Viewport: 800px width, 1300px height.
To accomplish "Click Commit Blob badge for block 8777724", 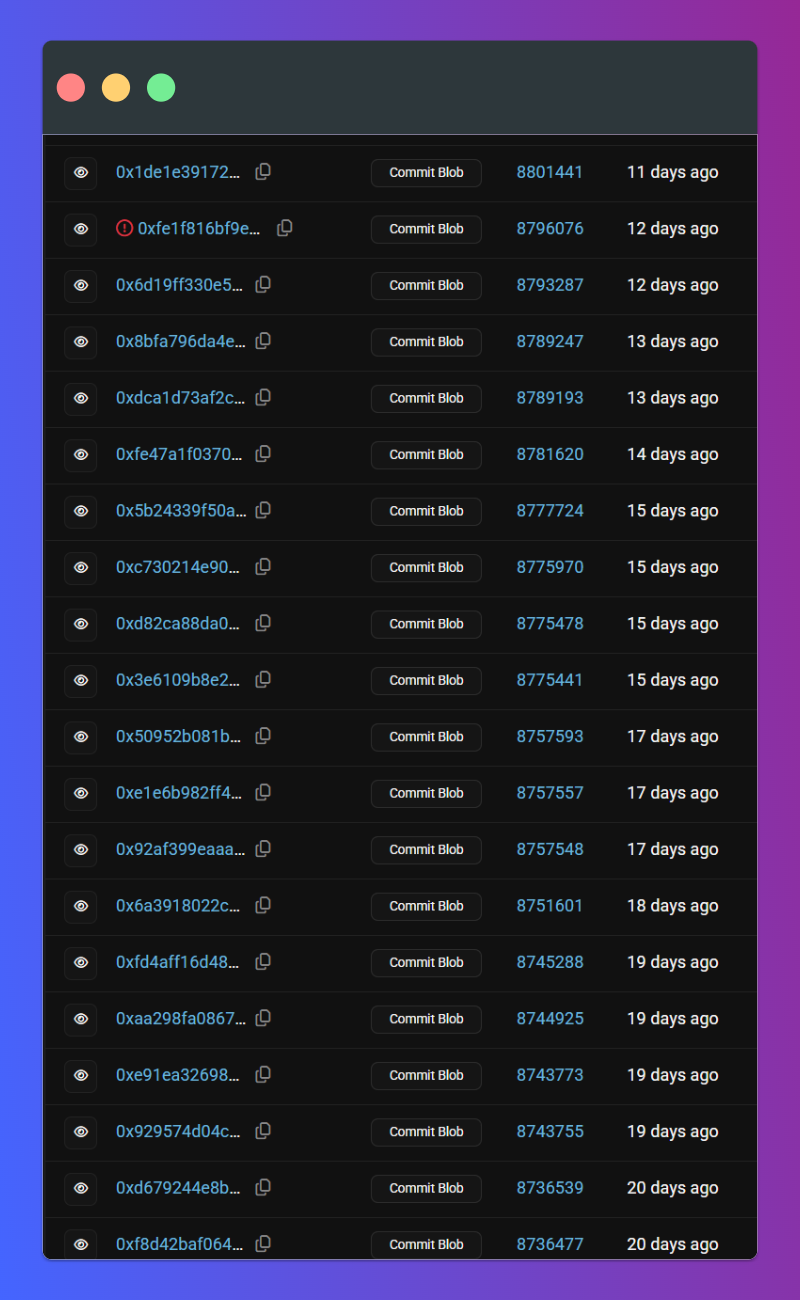I will (426, 511).
